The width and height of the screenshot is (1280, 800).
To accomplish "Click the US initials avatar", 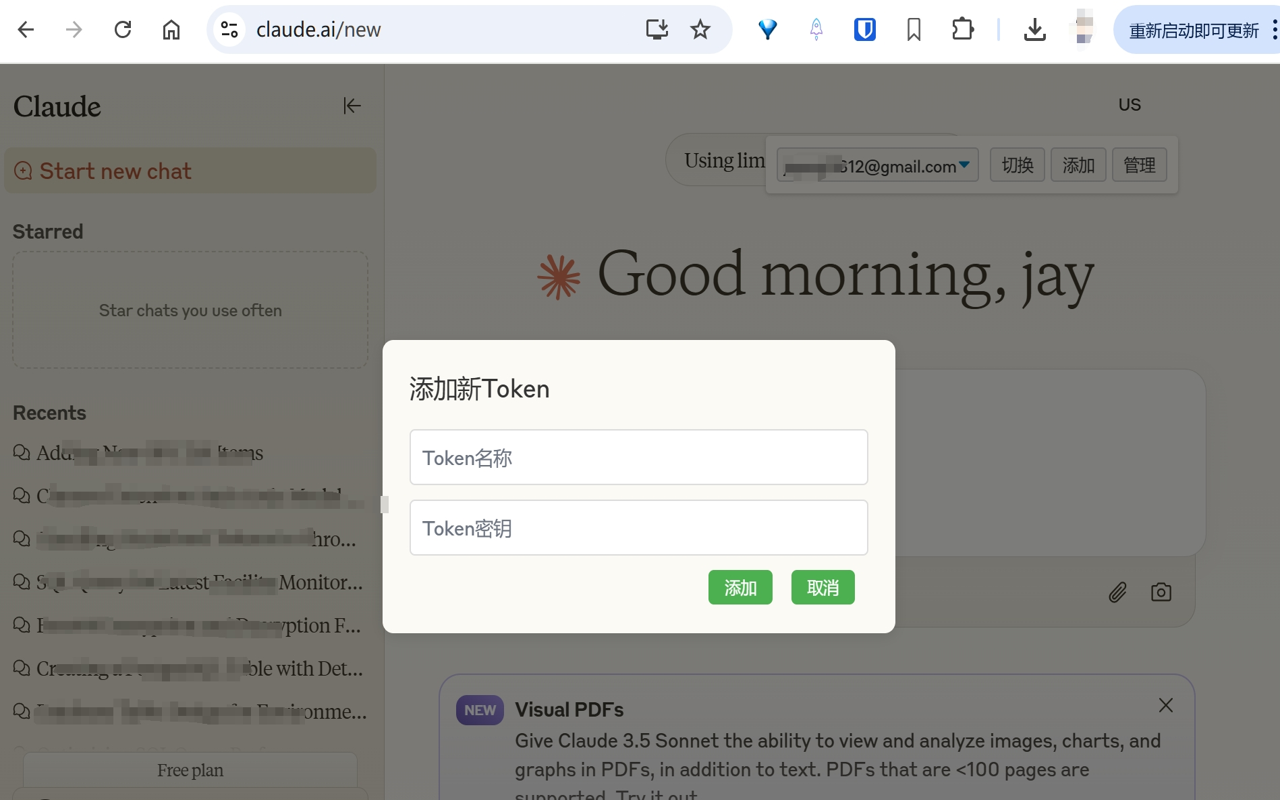I will click(1130, 104).
